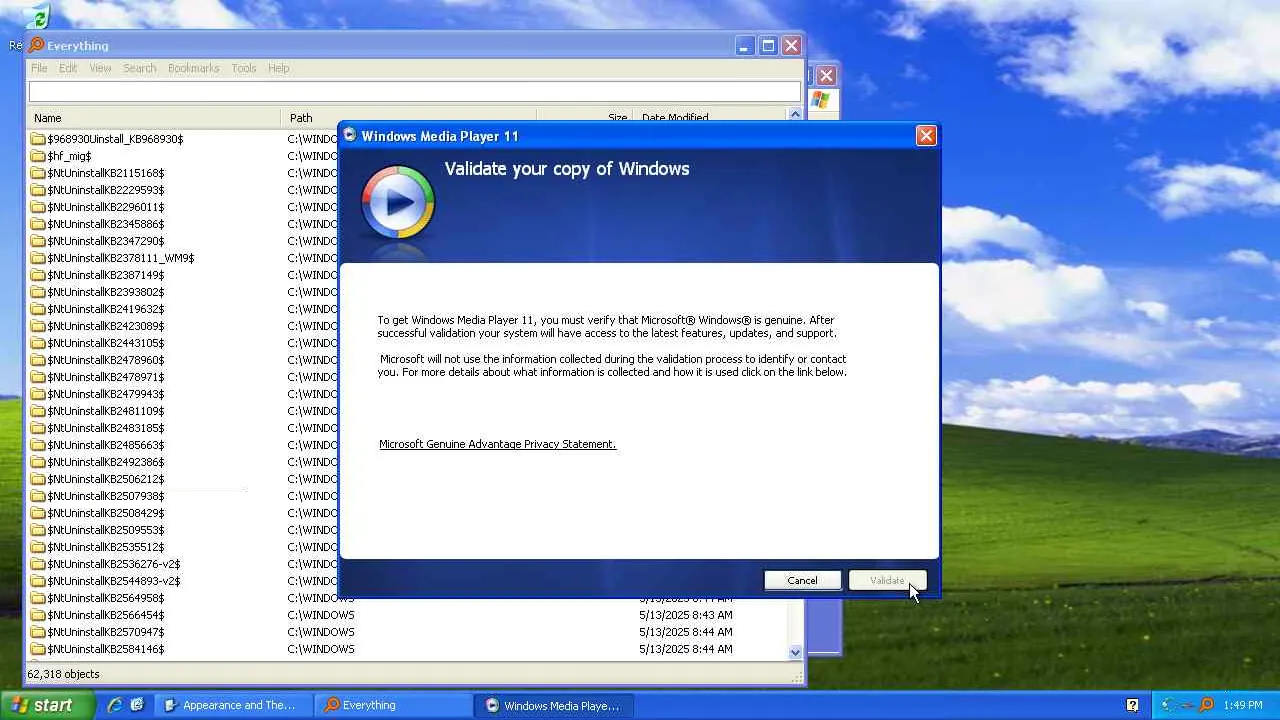
Task: Click the $NtUninstallKB2419632$ folder icon
Action: click(x=38, y=309)
